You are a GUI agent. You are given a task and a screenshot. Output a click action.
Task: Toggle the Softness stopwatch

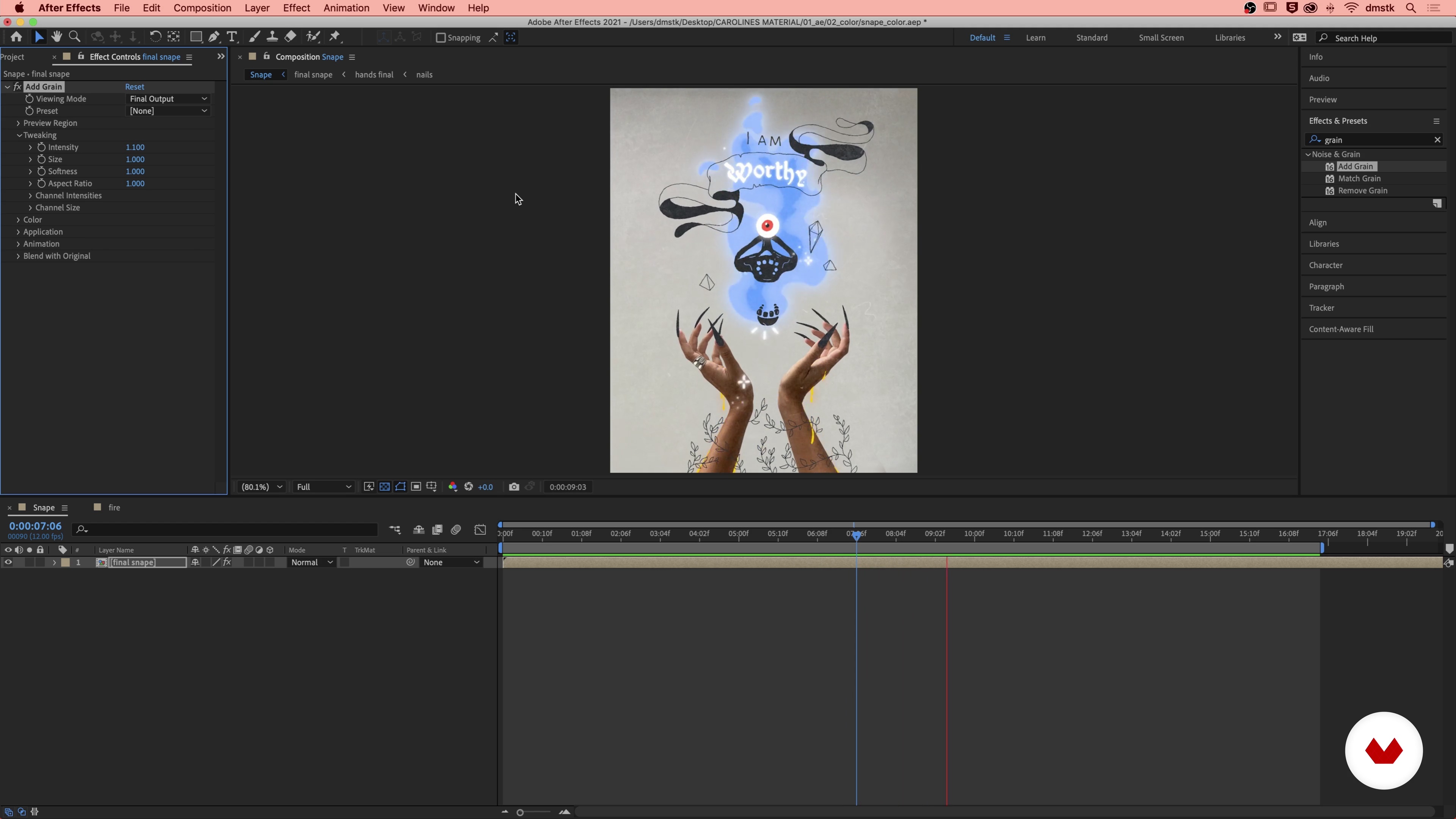click(41, 171)
